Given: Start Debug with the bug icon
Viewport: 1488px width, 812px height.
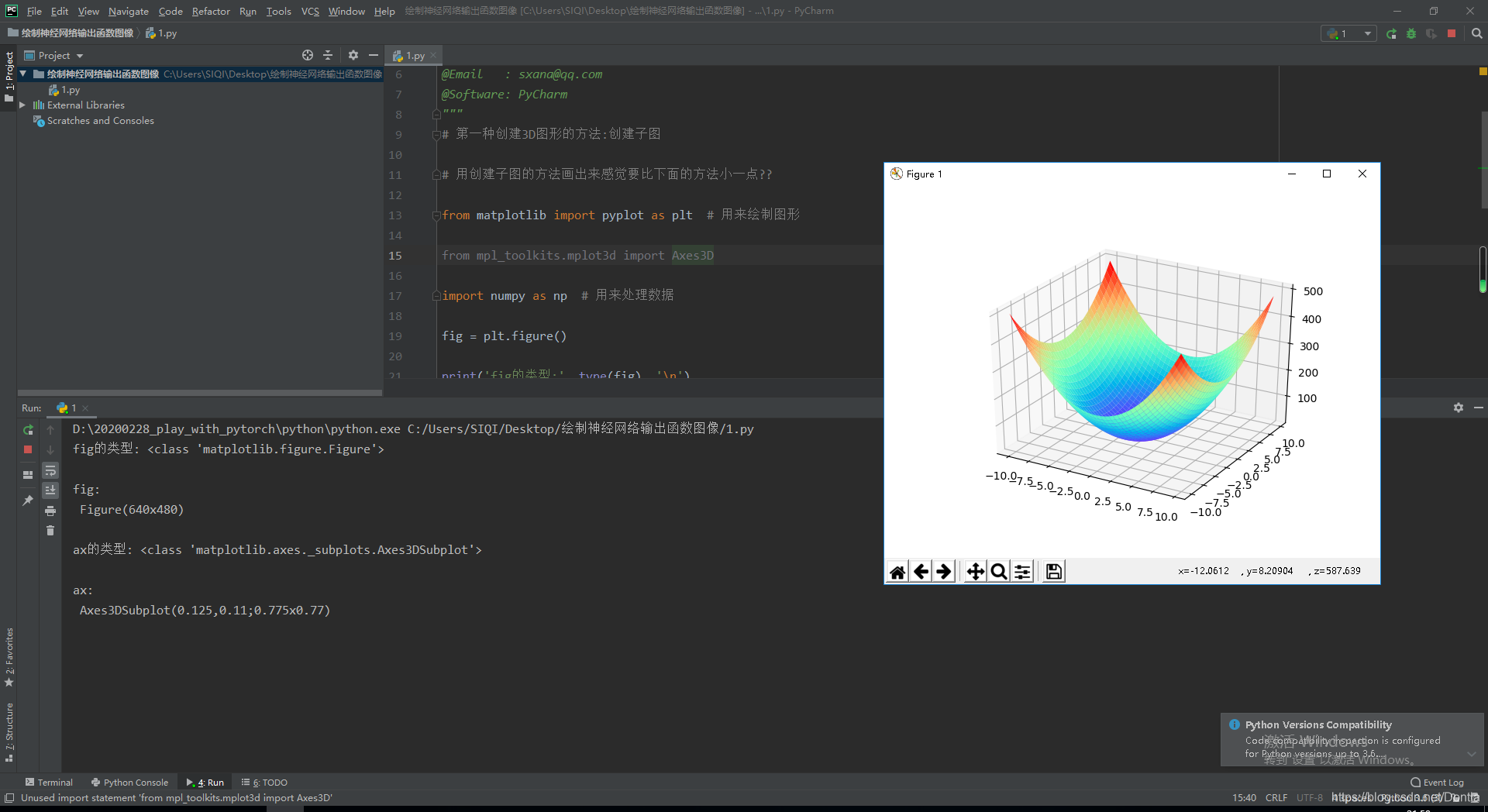Looking at the screenshot, I should pos(1412,33).
